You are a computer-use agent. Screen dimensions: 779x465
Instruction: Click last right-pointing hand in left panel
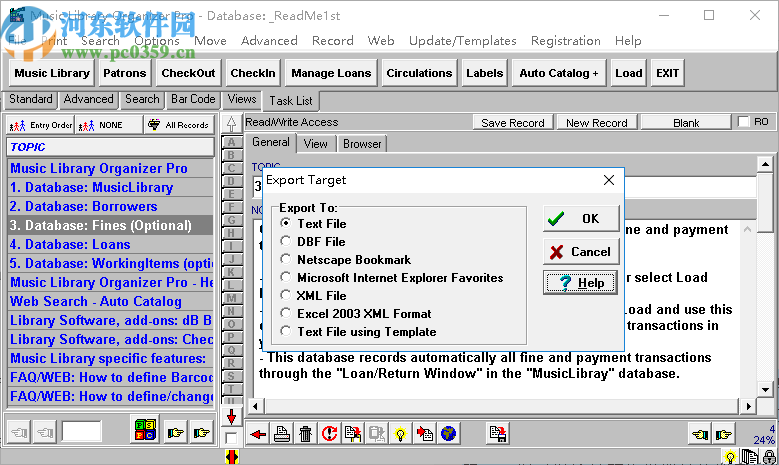click(x=201, y=432)
